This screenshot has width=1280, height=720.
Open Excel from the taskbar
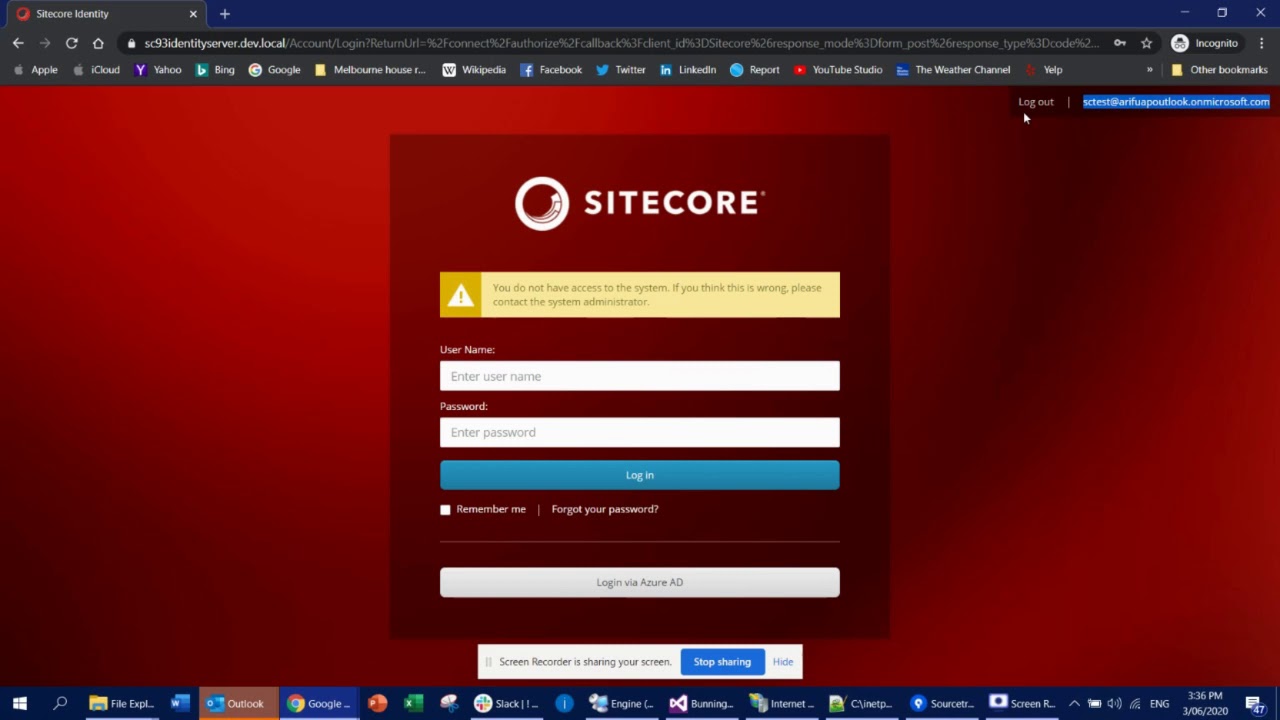coord(413,704)
